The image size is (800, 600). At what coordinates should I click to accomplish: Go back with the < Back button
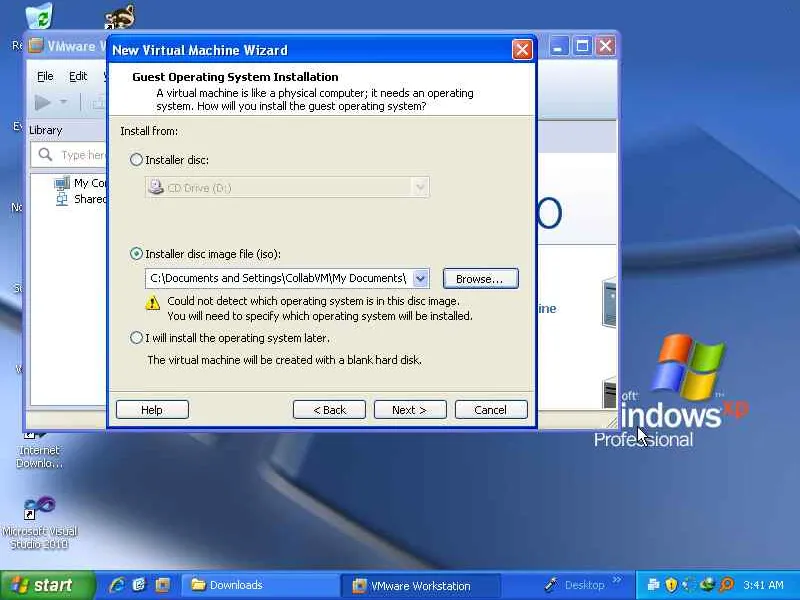(x=329, y=410)
